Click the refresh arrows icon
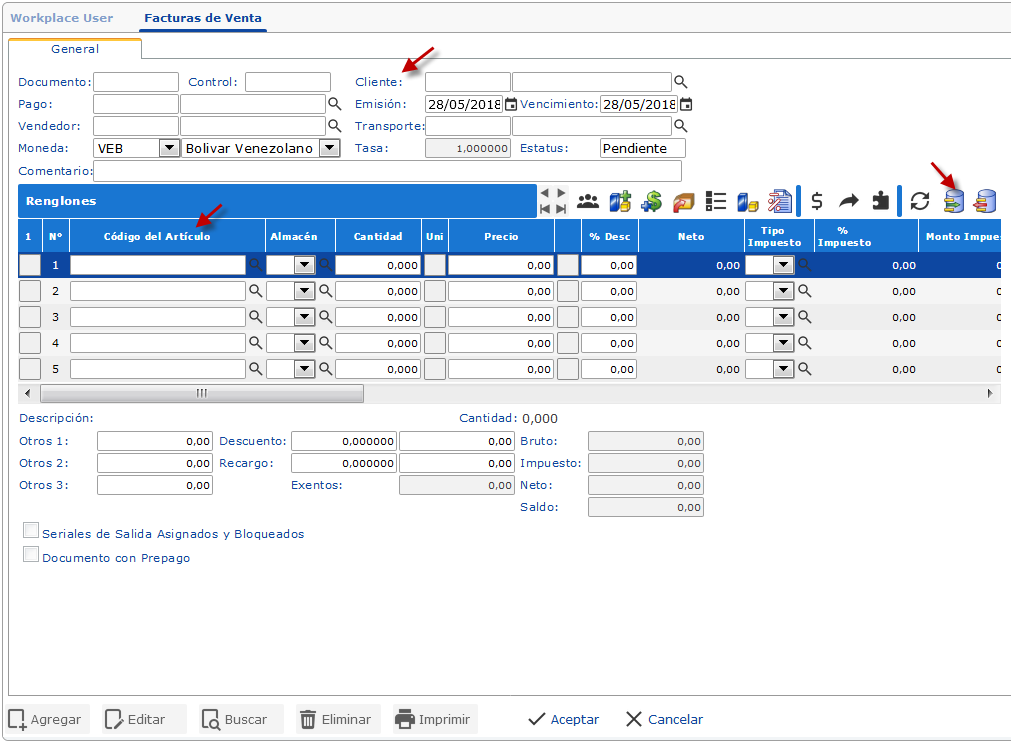The width and height of the screenshot is (1011, 743). point(920,201)
